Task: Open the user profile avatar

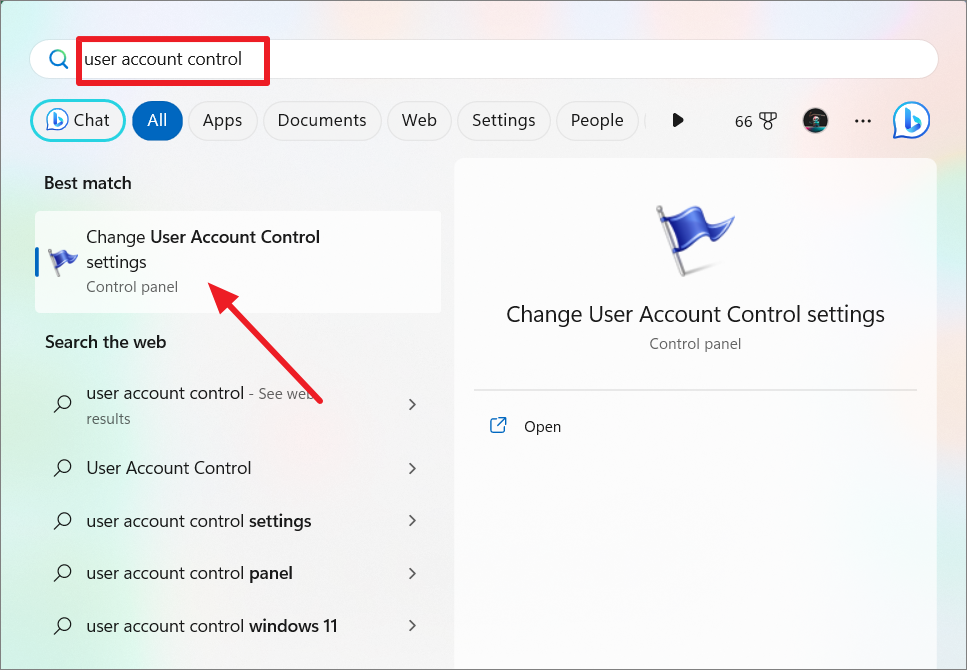Action: (815, 120)
